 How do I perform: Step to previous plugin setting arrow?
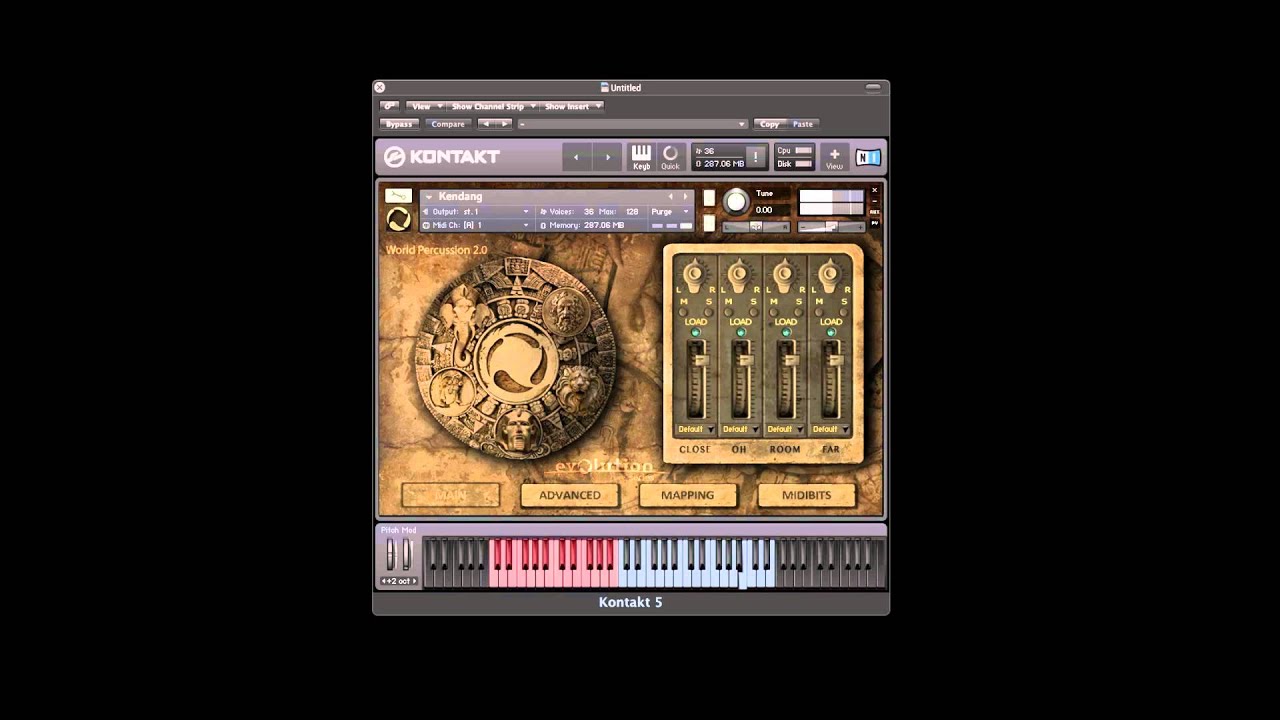click(485, 124)
